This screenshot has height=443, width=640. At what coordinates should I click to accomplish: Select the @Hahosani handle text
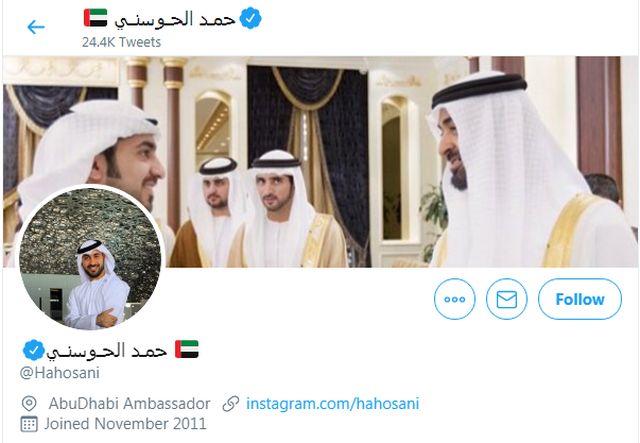60,372
